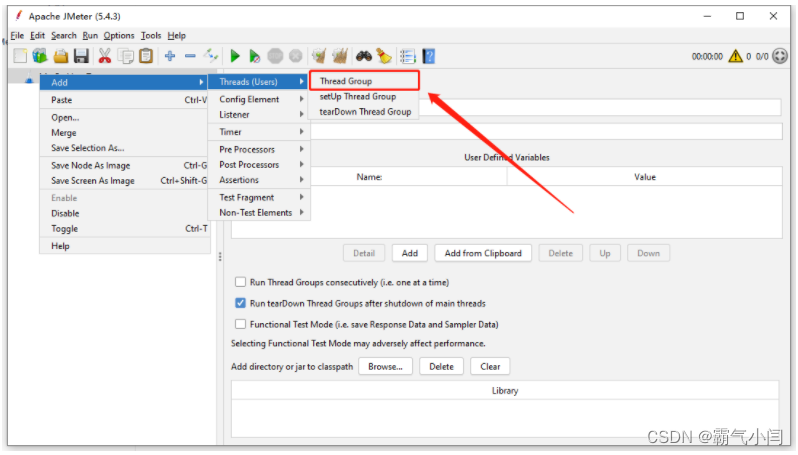Select setUp Thread Group item
This screenshot has width=798, height=455.
(364, 97)
